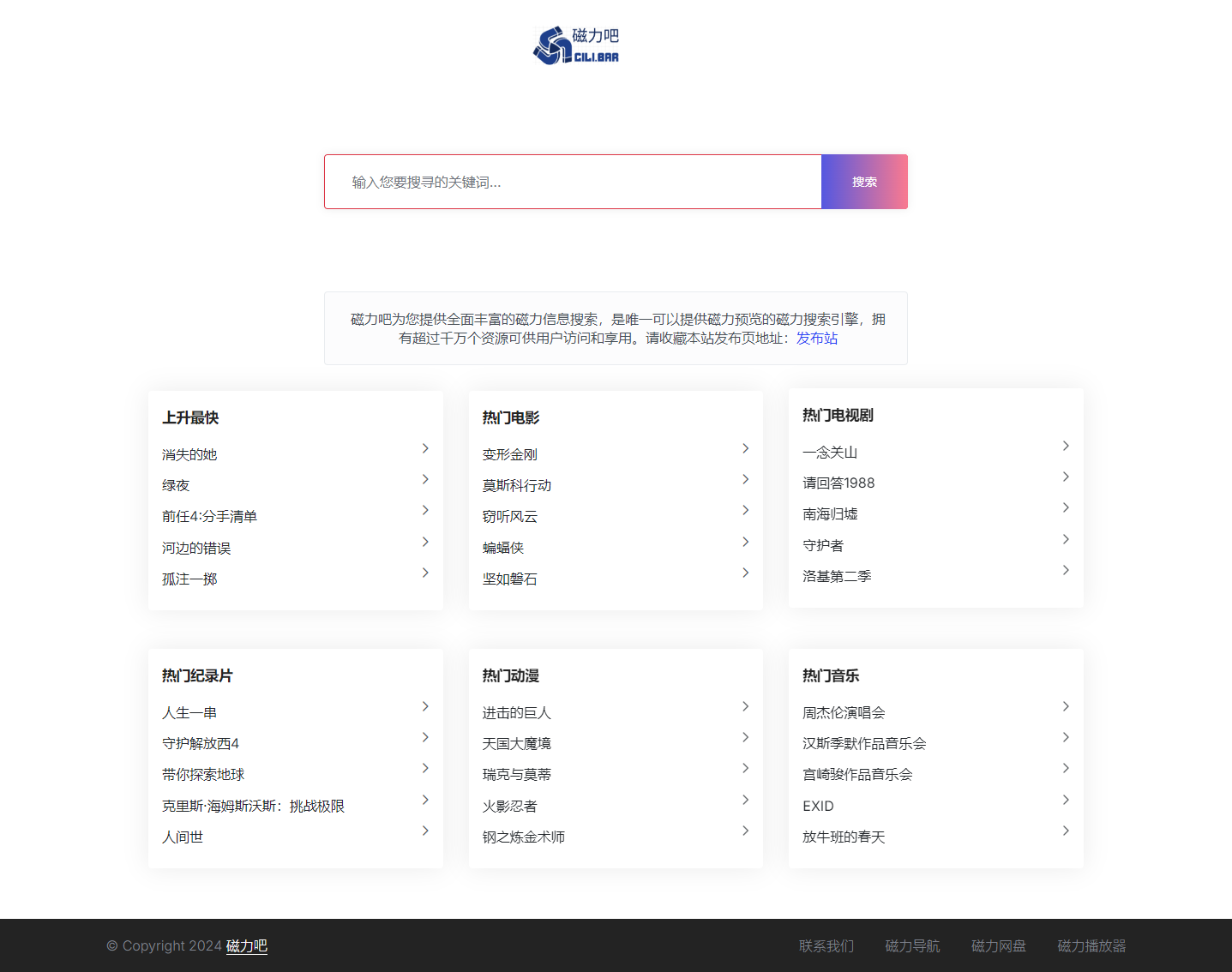Image resolution: width=1232 pixels, height=972 pixels.
Task: Open 一念关山 TV series entry
Action: [830, 452]
